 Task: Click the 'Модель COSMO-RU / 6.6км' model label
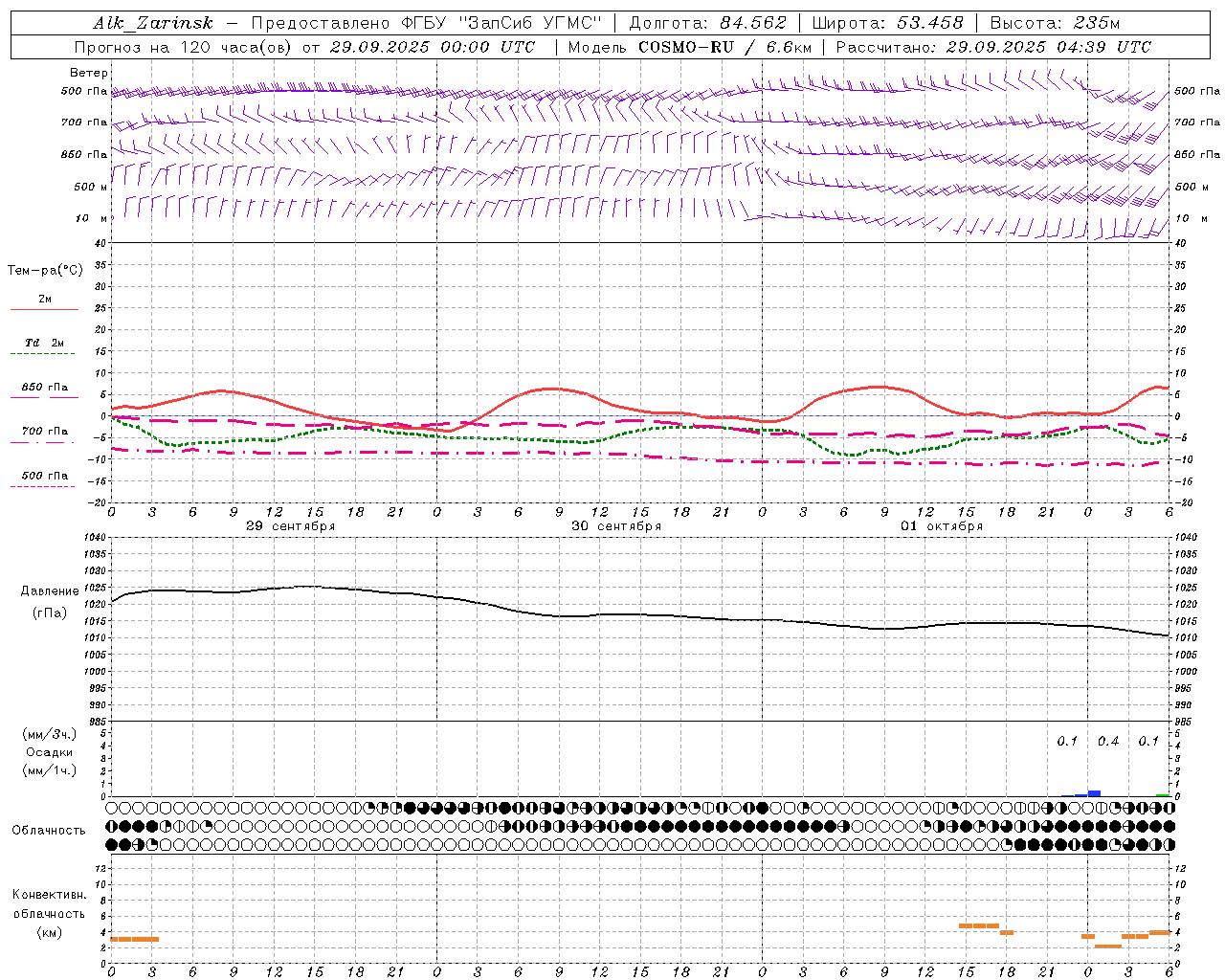689,47
